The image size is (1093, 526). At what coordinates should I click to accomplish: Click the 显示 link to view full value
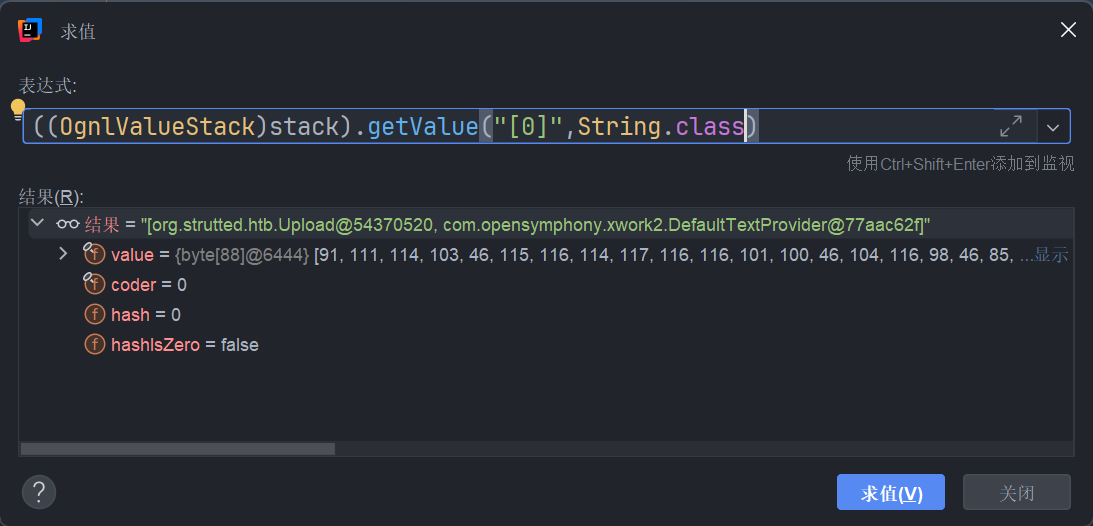[1051, 255]
